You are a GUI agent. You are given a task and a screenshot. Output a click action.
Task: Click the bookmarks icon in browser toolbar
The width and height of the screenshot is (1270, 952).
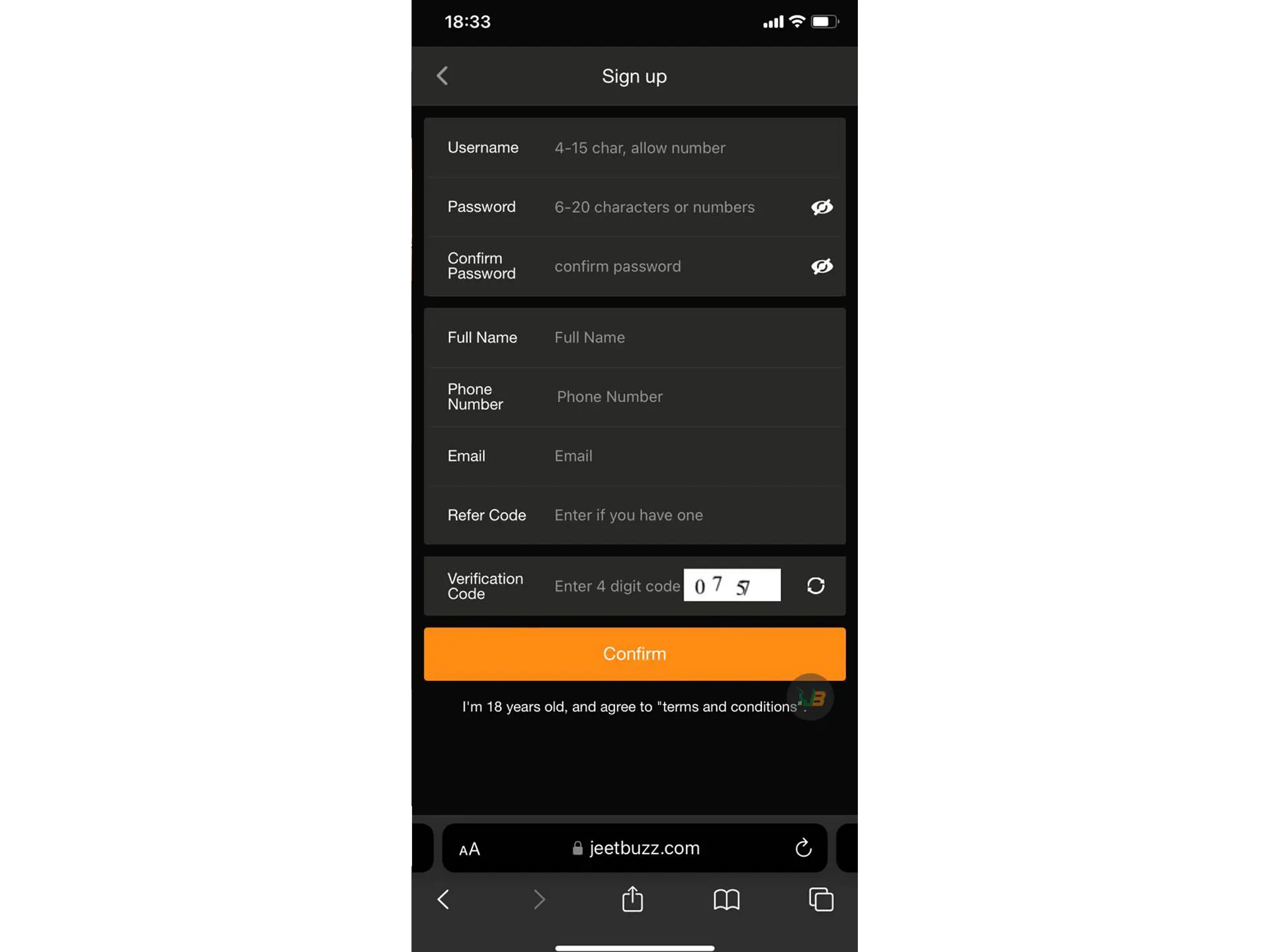(727, 899)
